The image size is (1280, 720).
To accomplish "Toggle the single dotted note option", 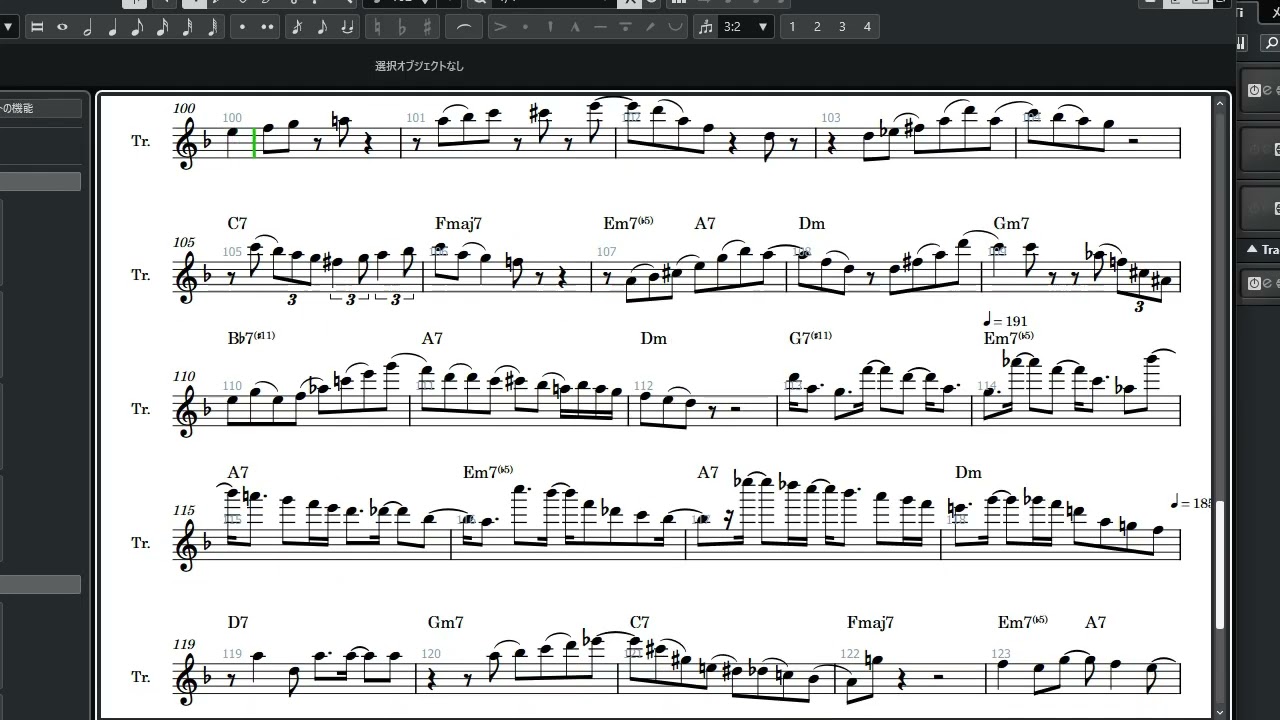I will point(243,27).
